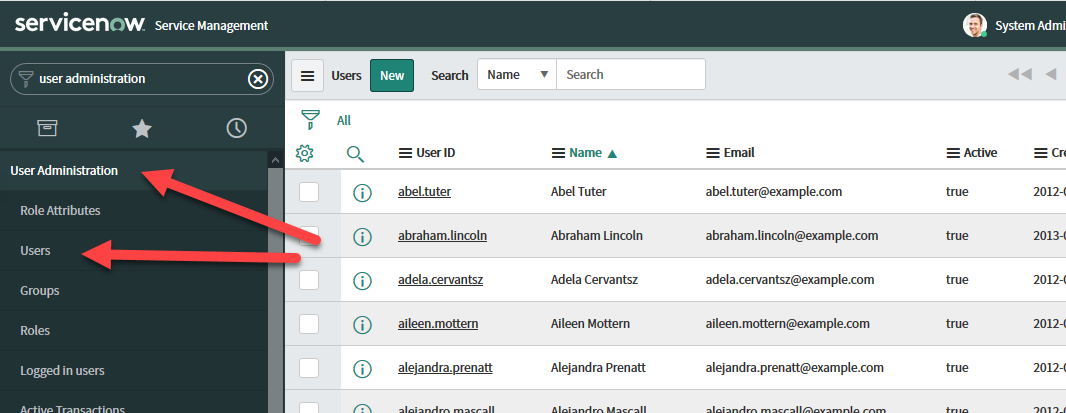Check the box for Abel Tuter row
Viewport: 1066px width, 413px height.
309,192
